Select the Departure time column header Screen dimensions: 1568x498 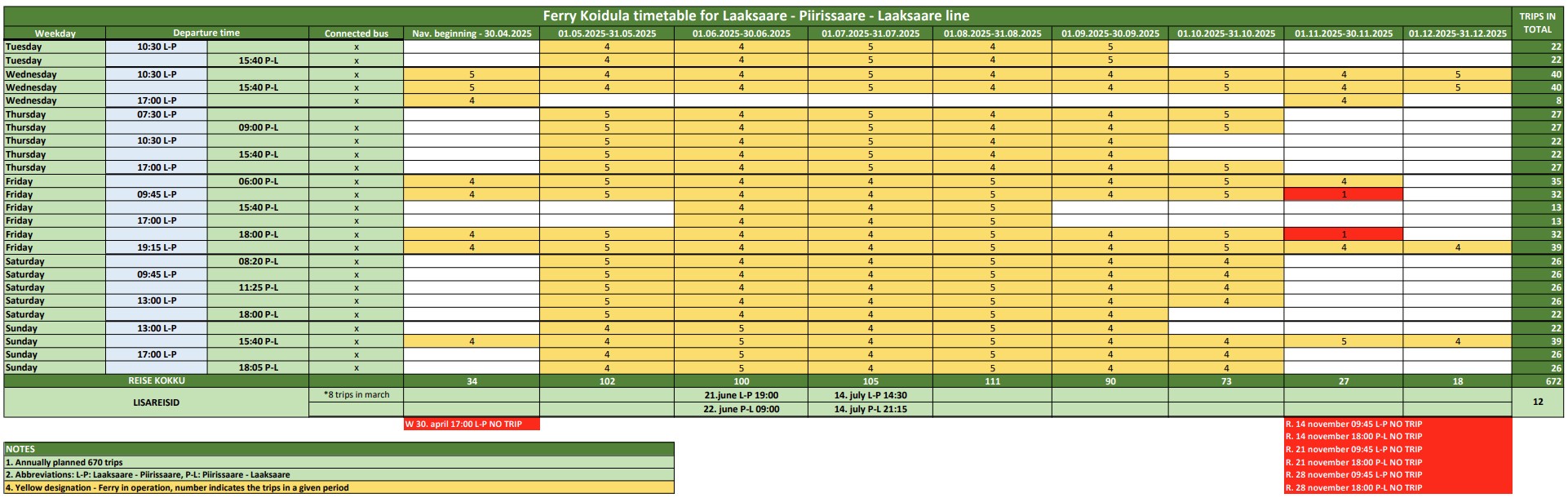pos(206,33)
